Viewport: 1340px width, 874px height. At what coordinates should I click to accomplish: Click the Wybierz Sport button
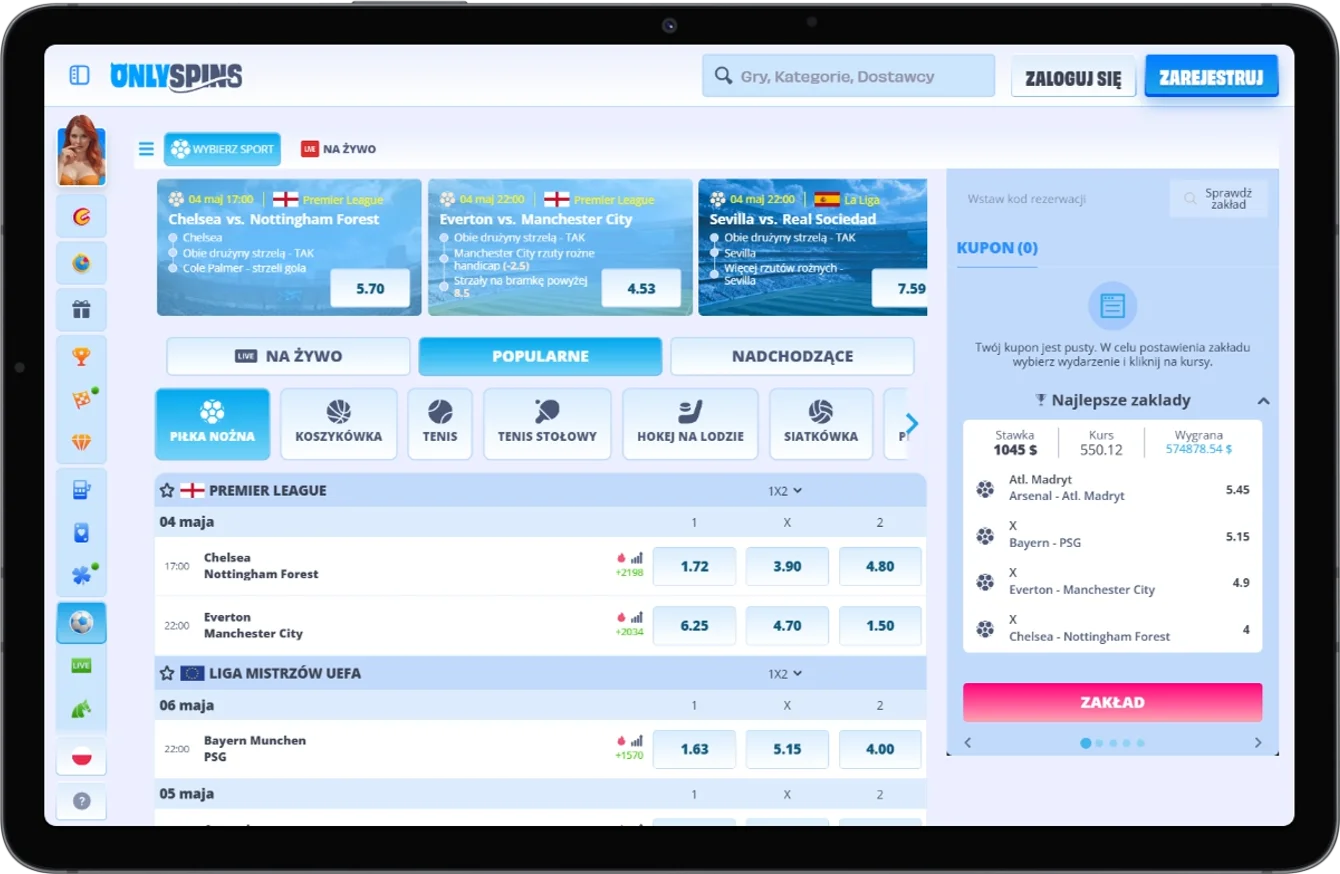[x=222, y=149]
